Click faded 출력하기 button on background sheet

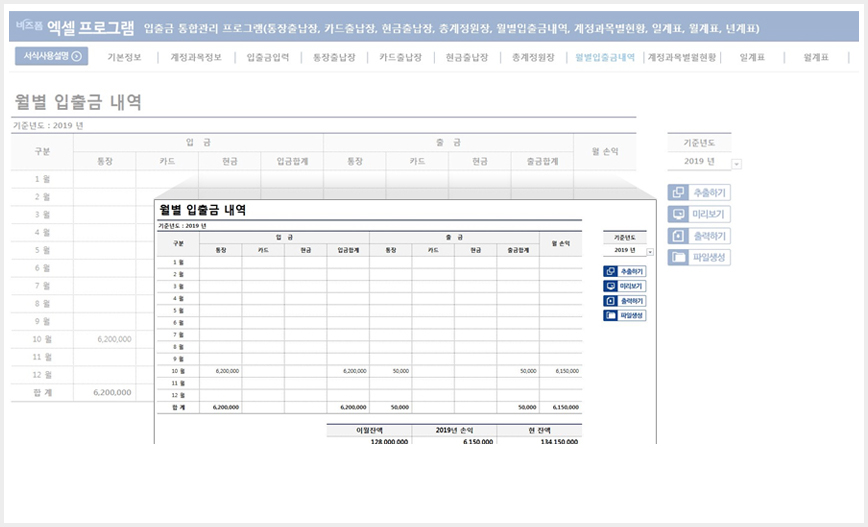699,236
